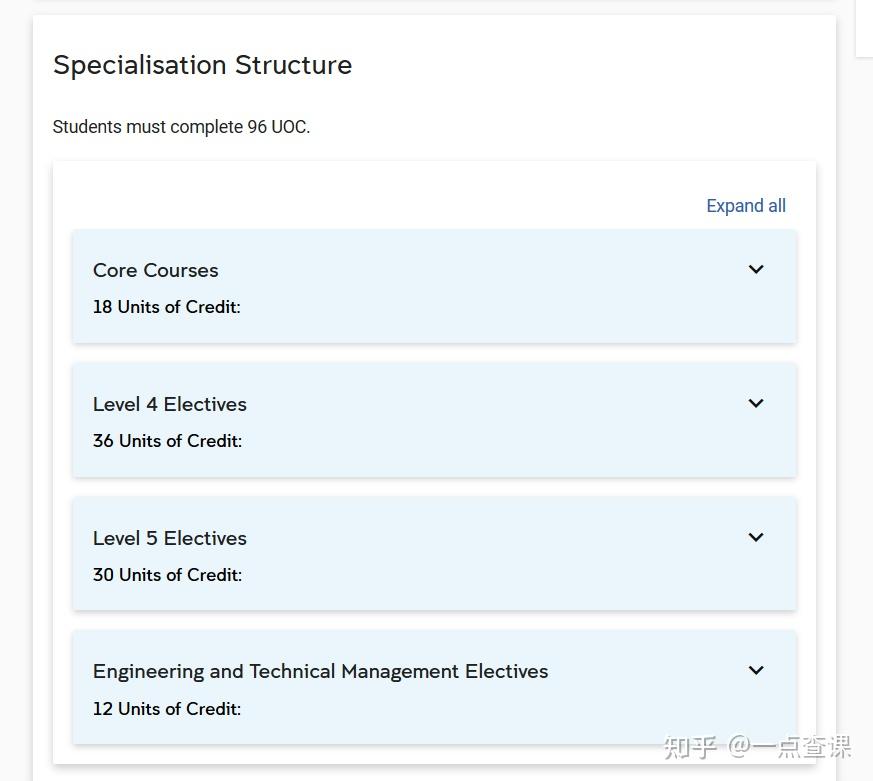
Task: Select the Level 4 Electives title
Action: pyautogui.click(x=169, y=404)
